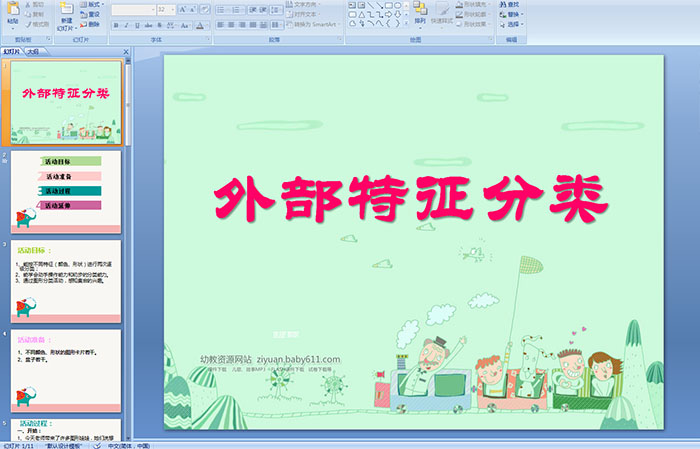Screen dimensions: 700x449
Task: Click the font color A swatch
Action: [x=200, y=26]
